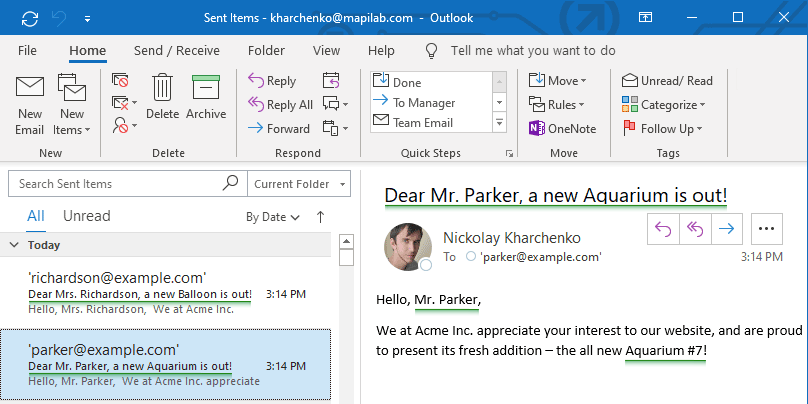Open the Follow Up flag dropdown
Screen dimensions: 808x404
pyautogui.click(x=662, y=128)
